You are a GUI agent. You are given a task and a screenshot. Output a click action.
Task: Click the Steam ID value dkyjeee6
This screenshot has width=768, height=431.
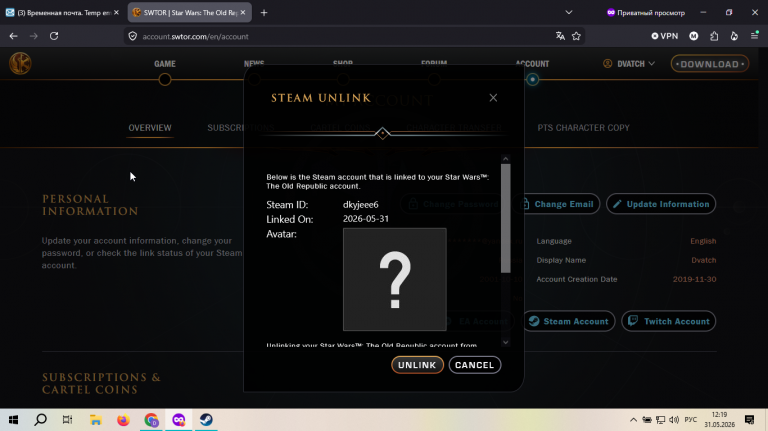[360, 205]
